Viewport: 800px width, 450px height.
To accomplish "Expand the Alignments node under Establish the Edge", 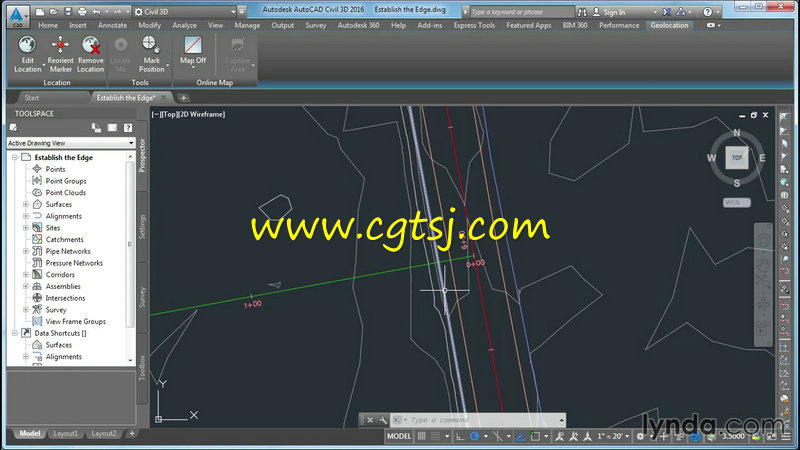I will pyautogui.click(x=26, y=216).
